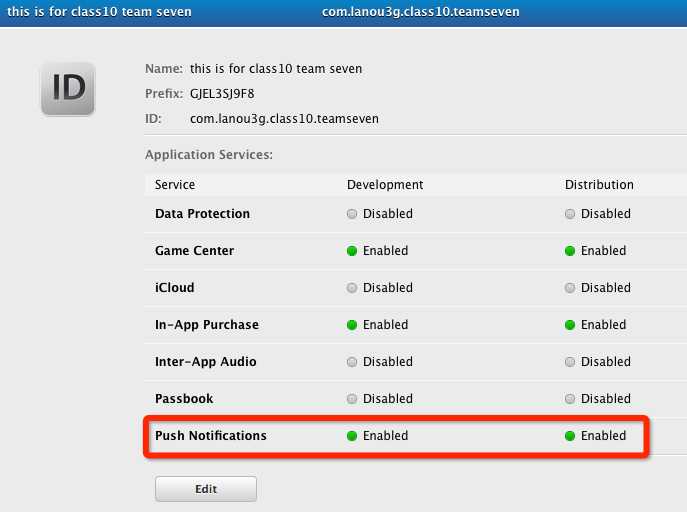Viewport: 687px width, 512px height.
Task: Click the green In-App Purchase Development dot
Action: coord(352,325)
